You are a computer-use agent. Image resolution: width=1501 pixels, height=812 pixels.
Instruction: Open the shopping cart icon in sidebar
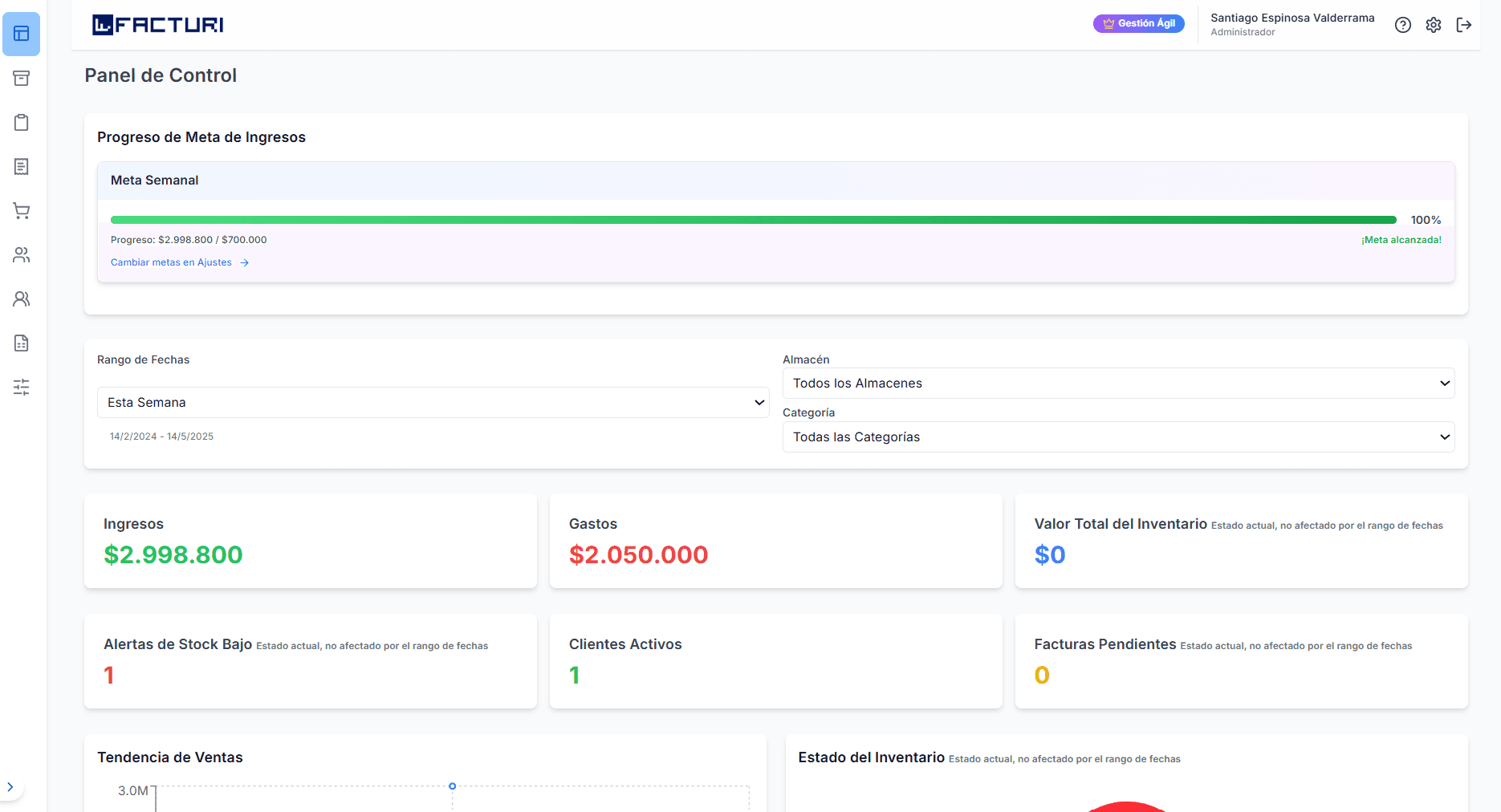pyautogui.click(x=22, y=211)
